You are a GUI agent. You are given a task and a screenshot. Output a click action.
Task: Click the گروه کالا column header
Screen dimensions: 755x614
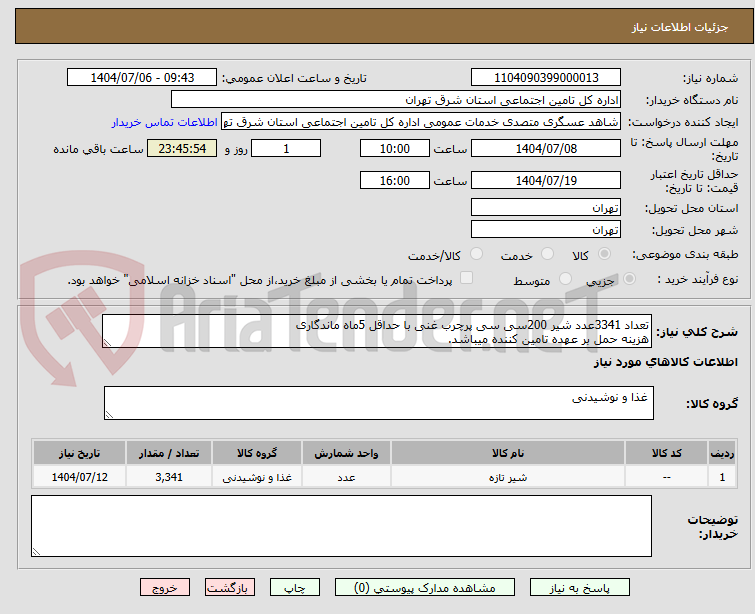click(x=257, y=453)
